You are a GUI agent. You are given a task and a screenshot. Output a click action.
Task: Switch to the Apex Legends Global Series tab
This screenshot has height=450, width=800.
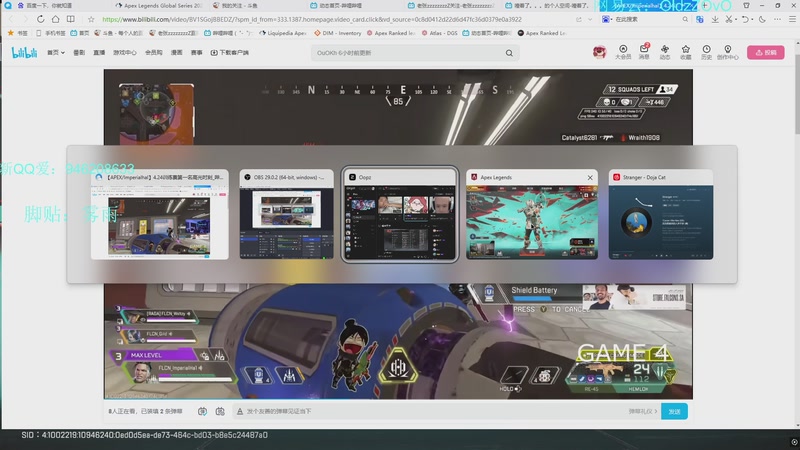click(158, 6)
